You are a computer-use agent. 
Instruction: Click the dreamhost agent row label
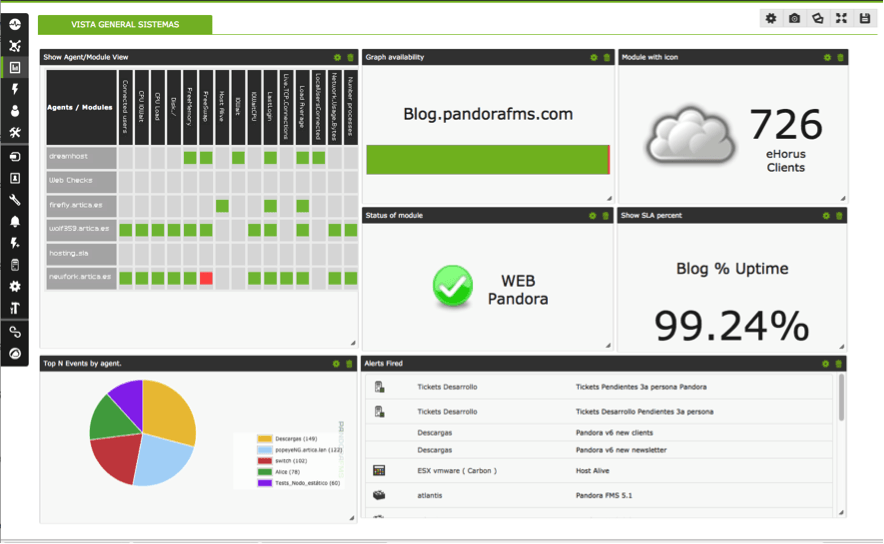click(81, 157)
